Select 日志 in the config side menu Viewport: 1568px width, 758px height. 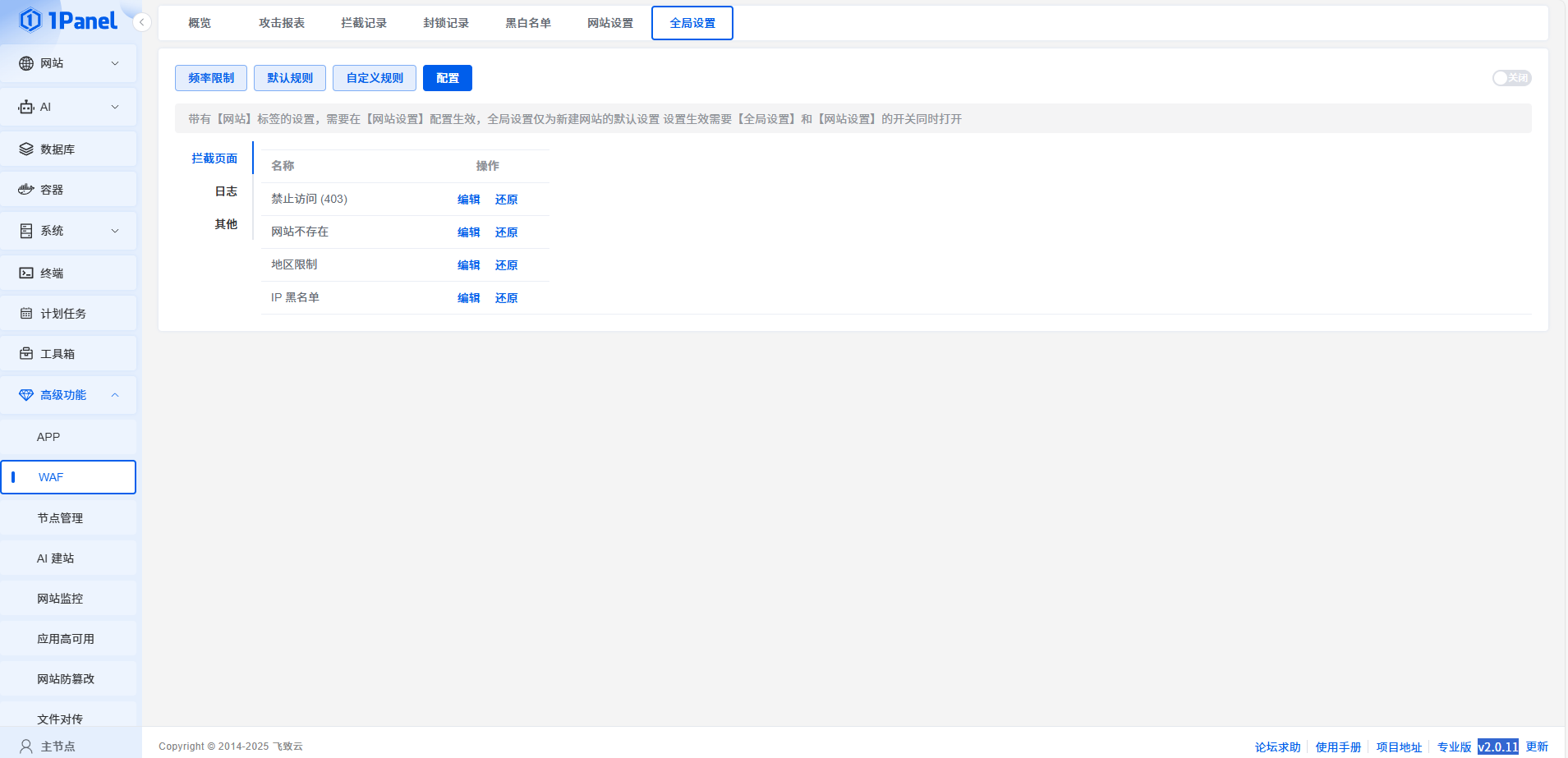tap(226, 191)
